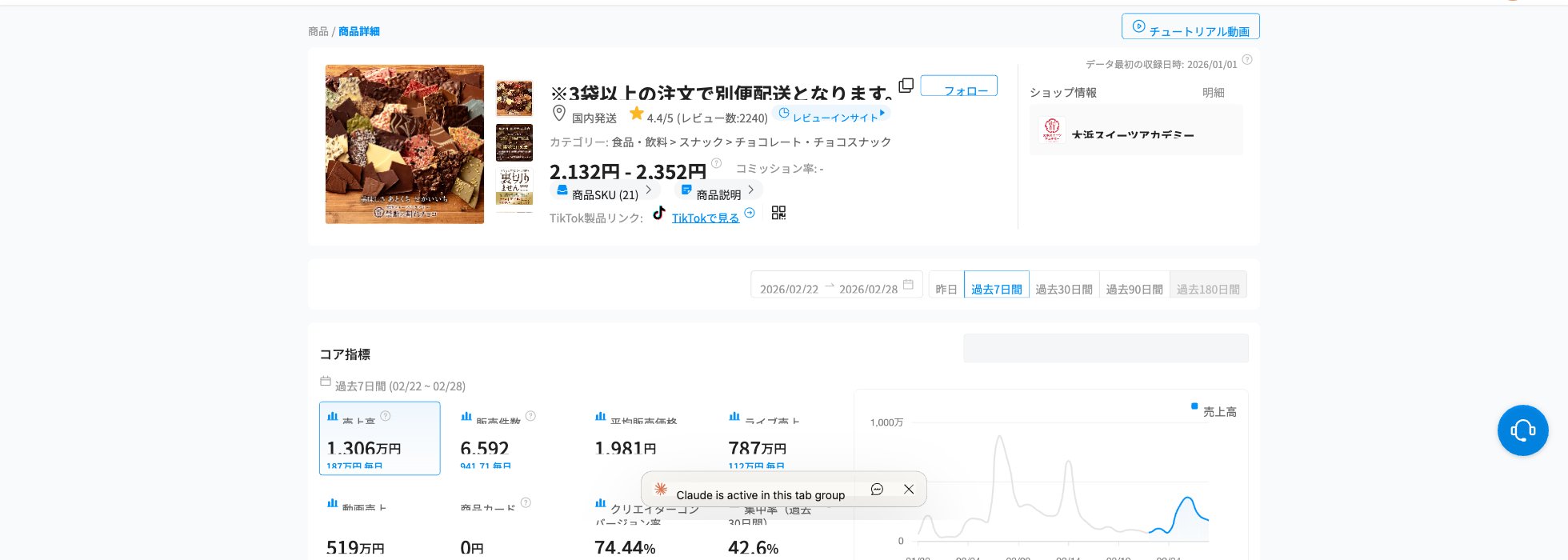1568x560 pixels.
Task: Select the 過去7日間 time range tab
Action: coord(997,286)
